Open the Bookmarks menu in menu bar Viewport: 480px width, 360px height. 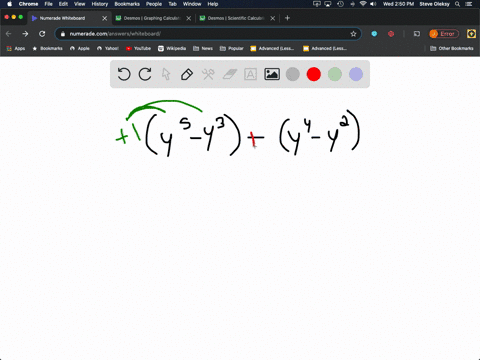127,4
